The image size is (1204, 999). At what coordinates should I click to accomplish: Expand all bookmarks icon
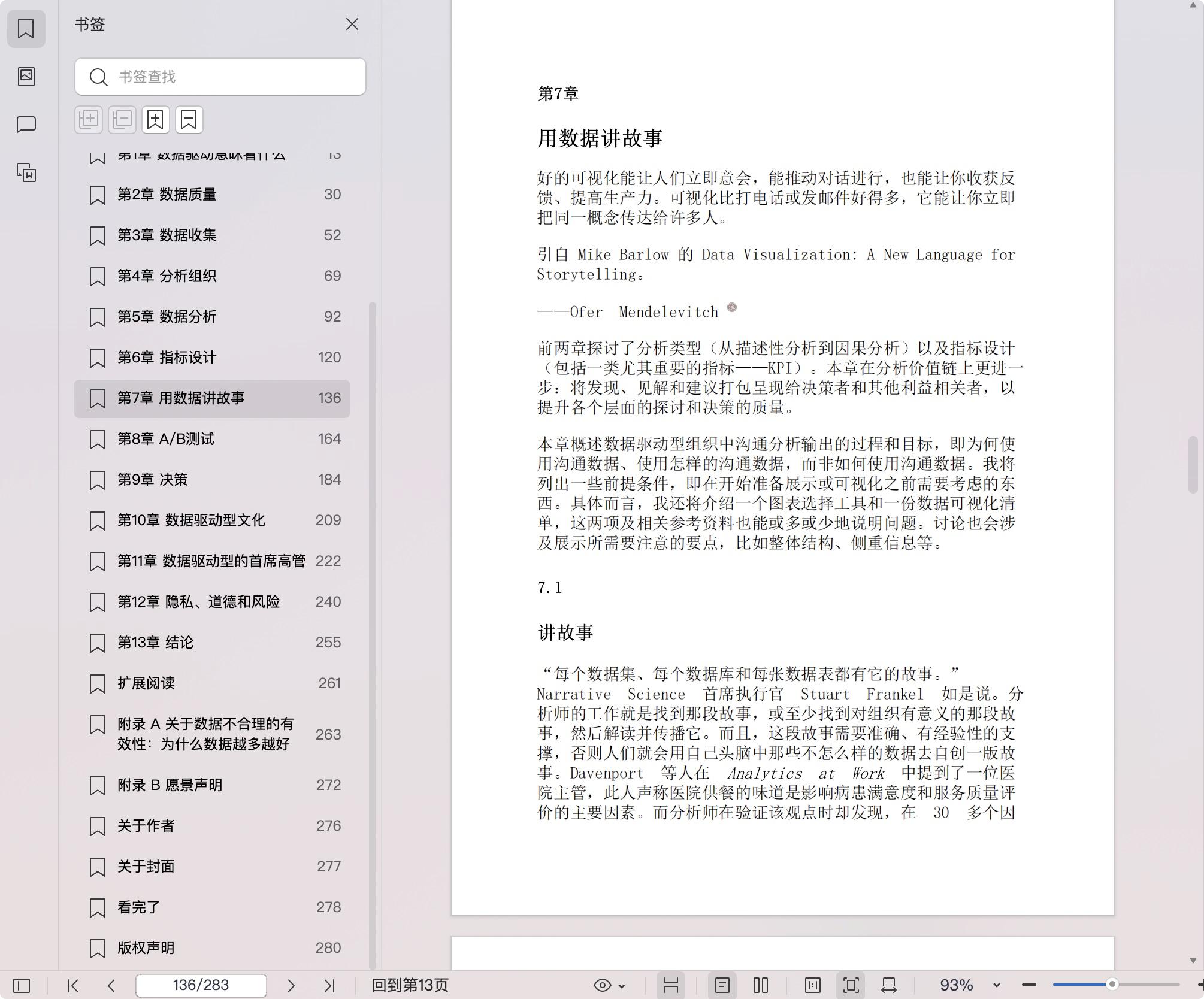(x=89, y=120)
